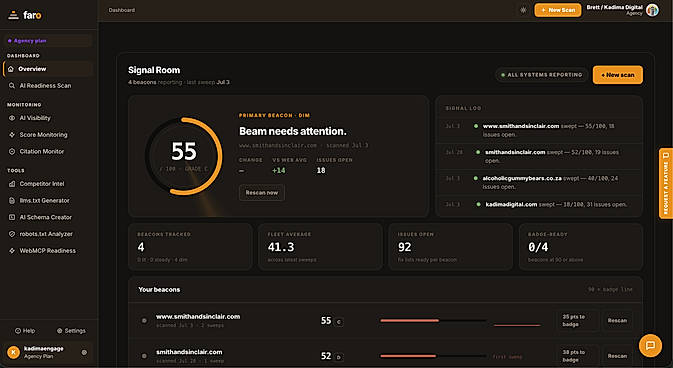This screenshot has width=673, height=368.
Task: Click the WebMCP Readiness icon
Action: 12,250
